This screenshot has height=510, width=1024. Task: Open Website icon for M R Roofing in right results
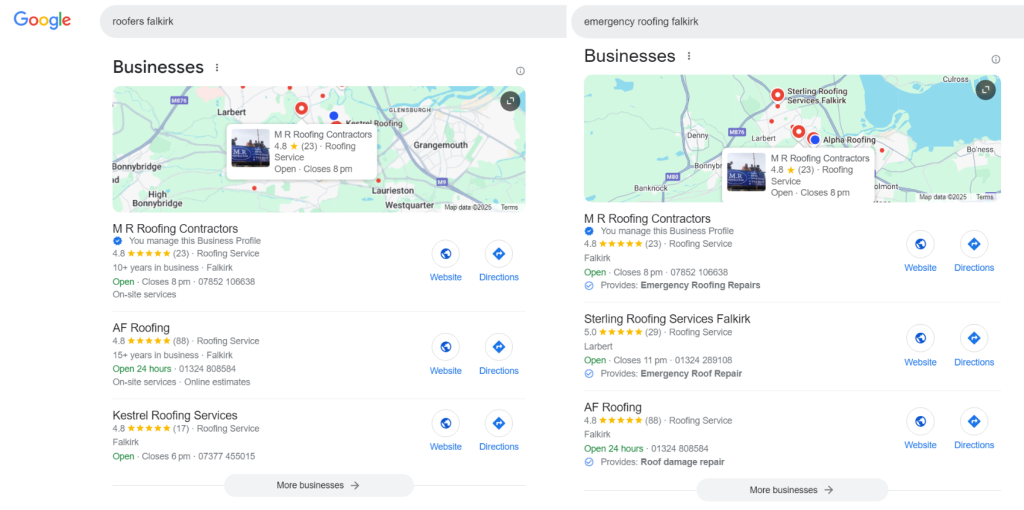[x=920, y=244]
